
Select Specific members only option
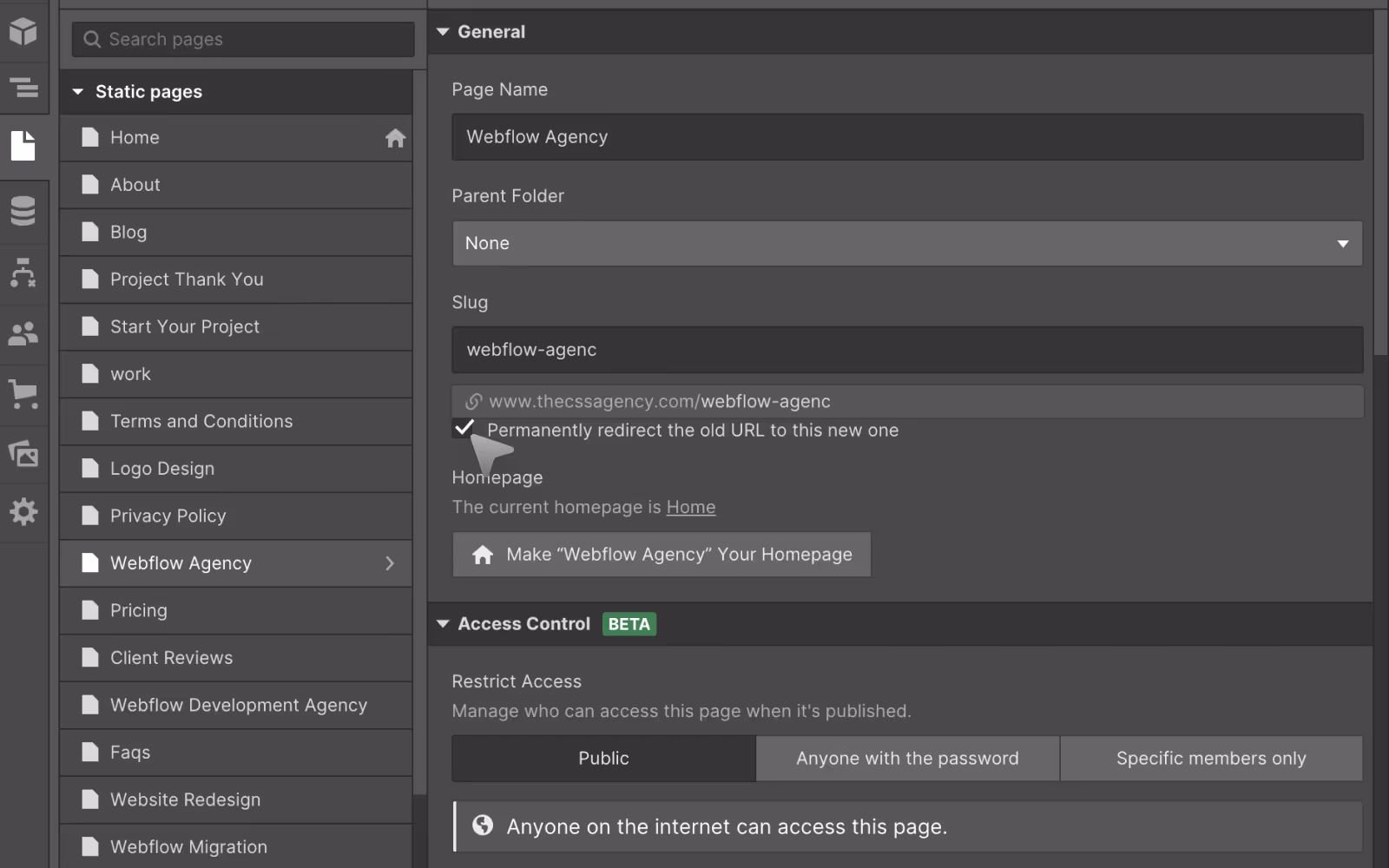coord(1211,758)
